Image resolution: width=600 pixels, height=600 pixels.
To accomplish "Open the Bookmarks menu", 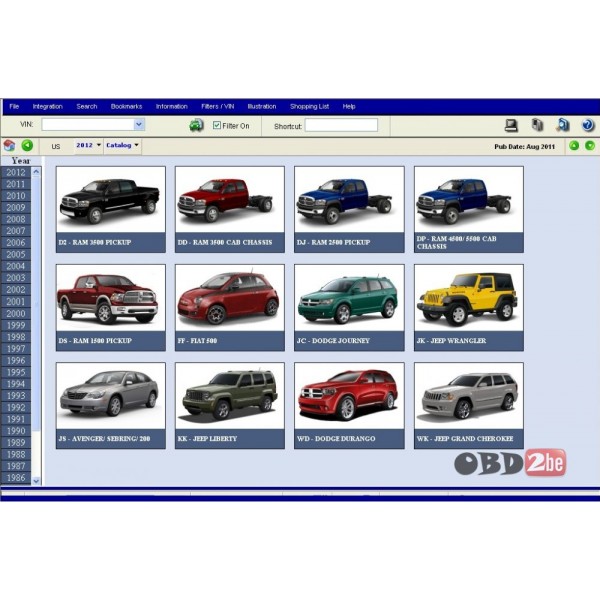I will (x=126, y=106).
